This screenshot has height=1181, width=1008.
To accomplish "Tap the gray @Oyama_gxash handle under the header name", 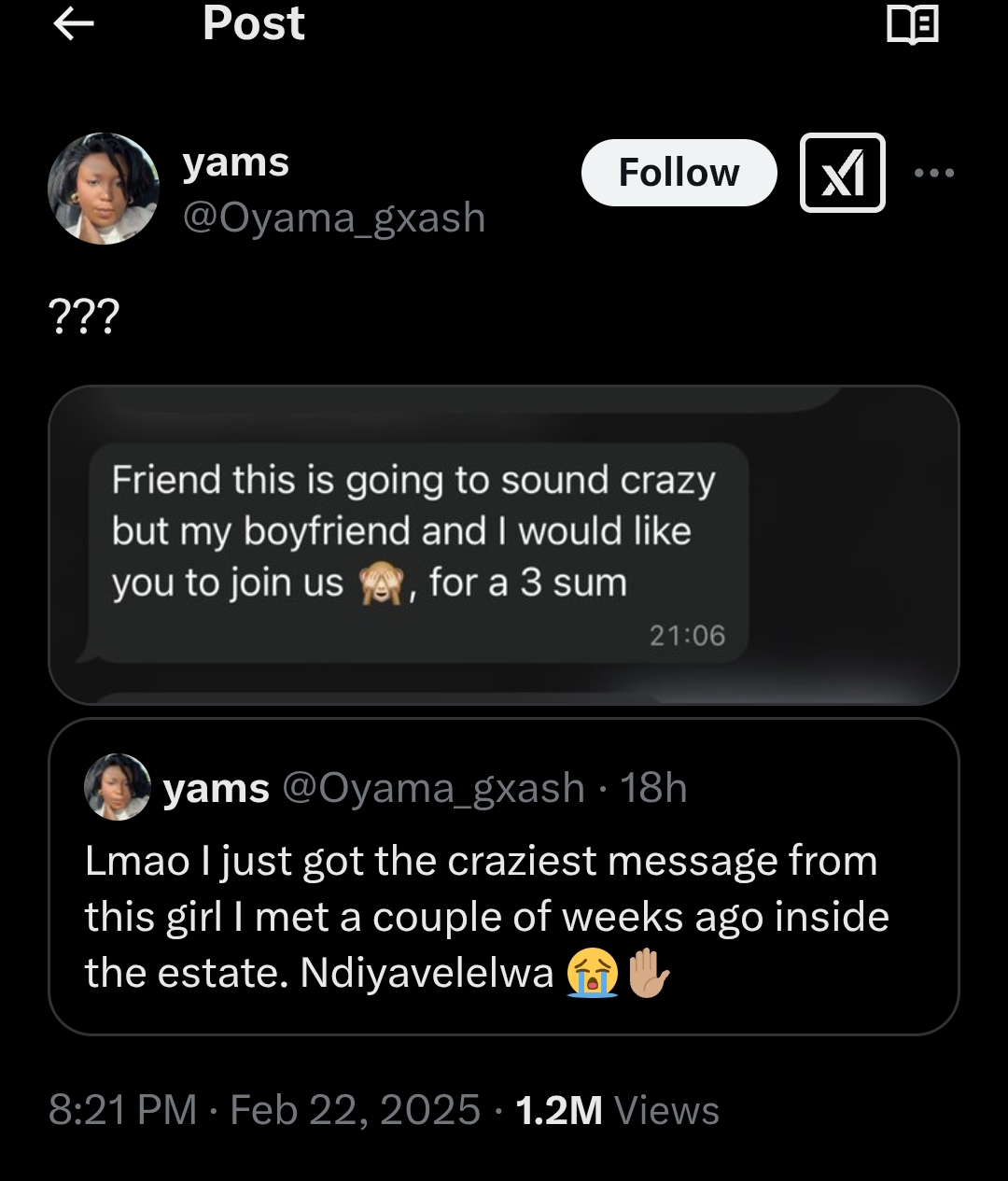I will pyautogui.click(x=334, y=218).
